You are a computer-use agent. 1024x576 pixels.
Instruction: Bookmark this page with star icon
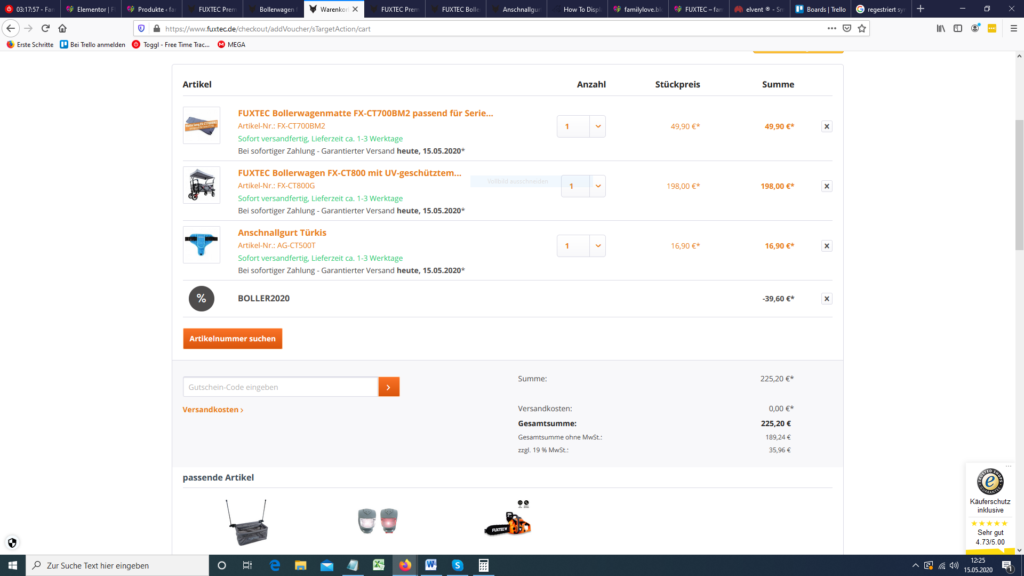(x=862, y=28)
